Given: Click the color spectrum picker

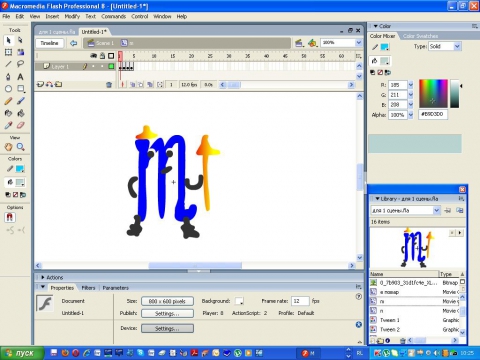Looking at the screenshot, I should tap(433, 94).
